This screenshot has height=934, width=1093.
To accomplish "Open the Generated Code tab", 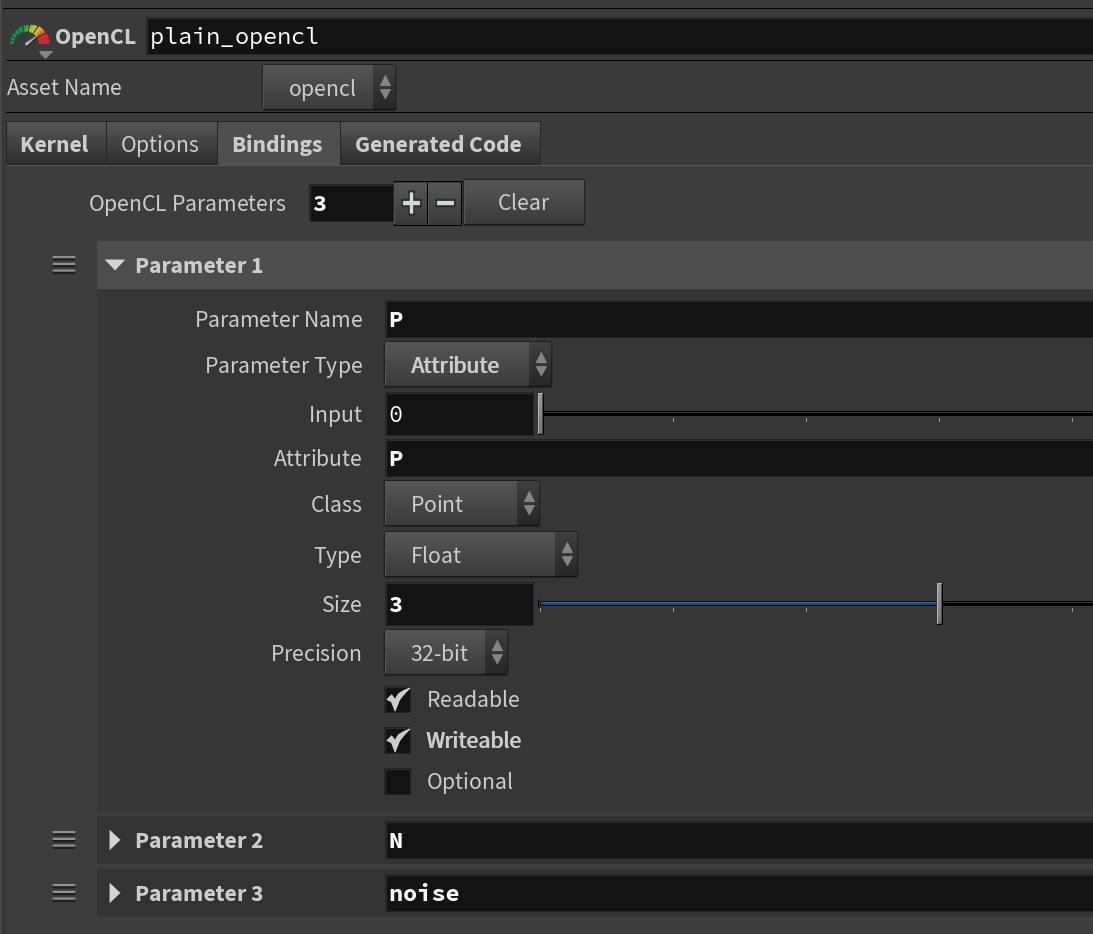I will coord(438,144).
